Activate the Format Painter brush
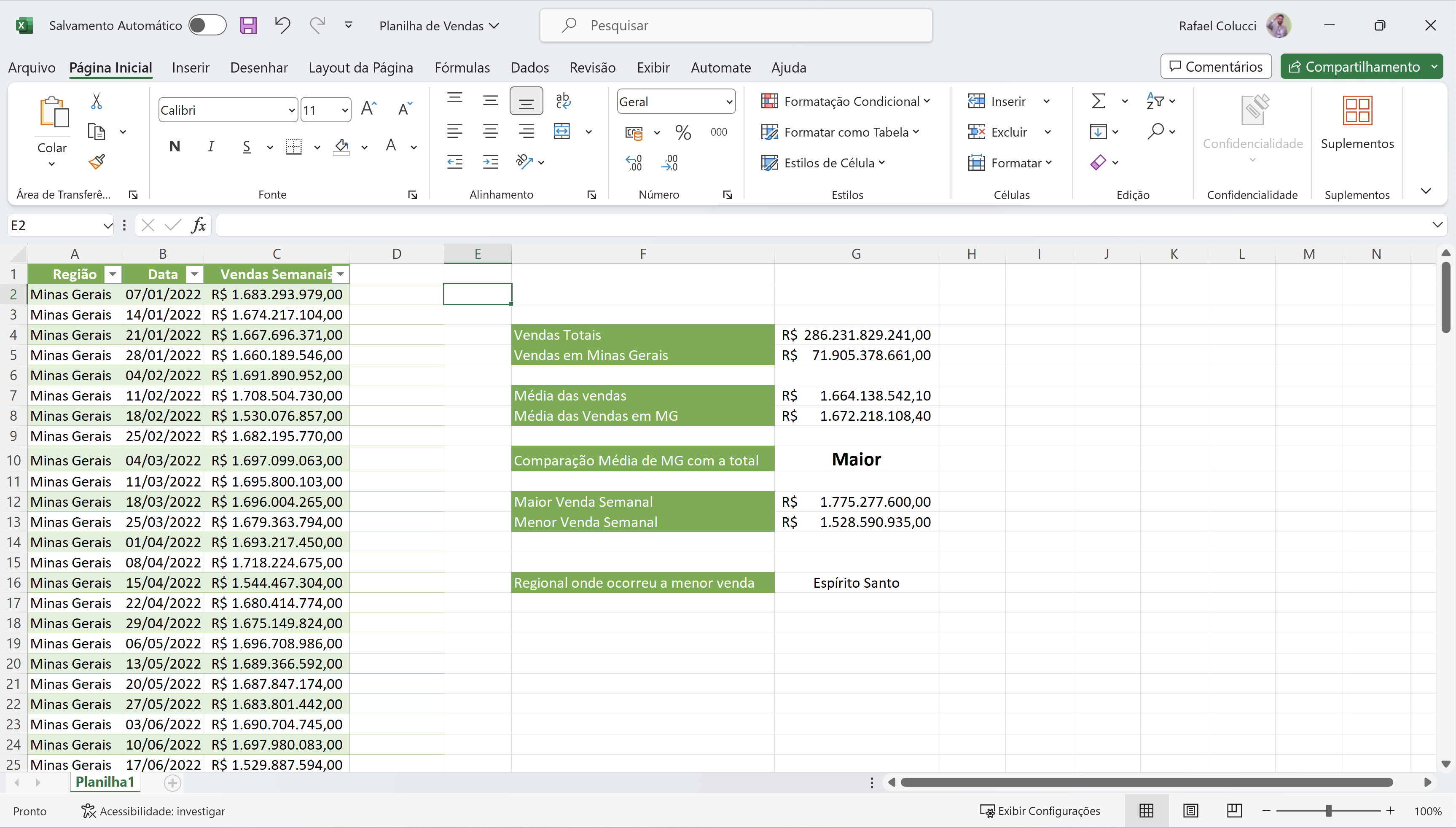This screenshot has width=1456, height=828. point(97,162)
